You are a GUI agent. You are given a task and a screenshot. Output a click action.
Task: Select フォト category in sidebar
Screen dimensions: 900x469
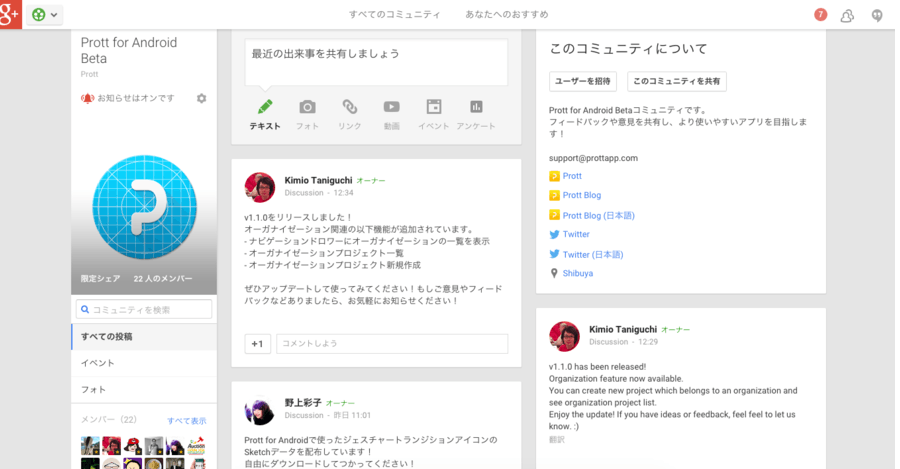(144, 389)
